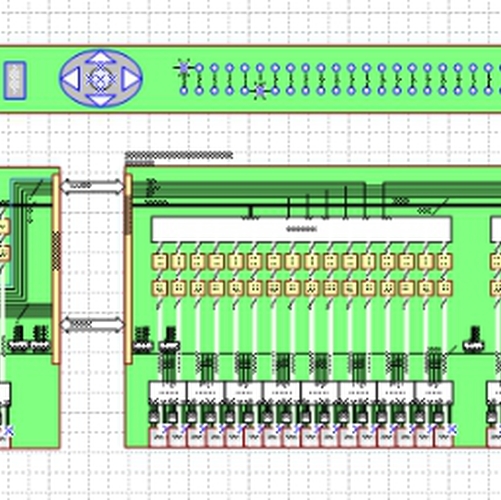Select the first red-outlined block at the panel bottom
Image resolution: width=501 pixels, height=500 pixels.
tap(159, 438)
